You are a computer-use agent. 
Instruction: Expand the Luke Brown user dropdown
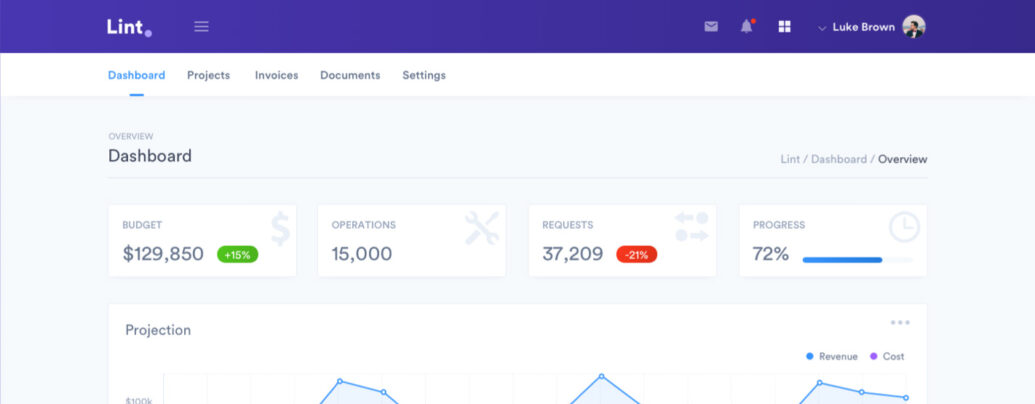[x=856, y=27]
